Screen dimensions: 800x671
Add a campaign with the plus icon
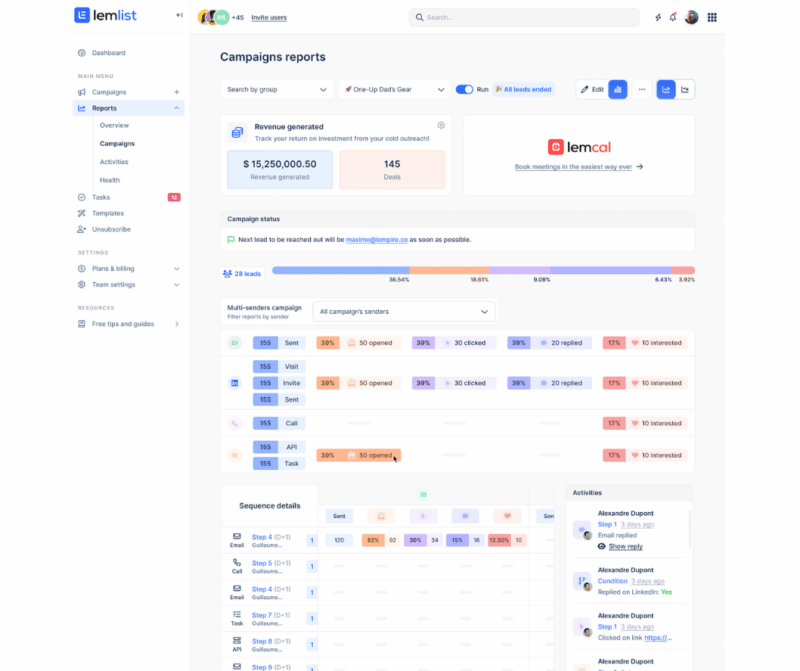[x=177, y=92]
